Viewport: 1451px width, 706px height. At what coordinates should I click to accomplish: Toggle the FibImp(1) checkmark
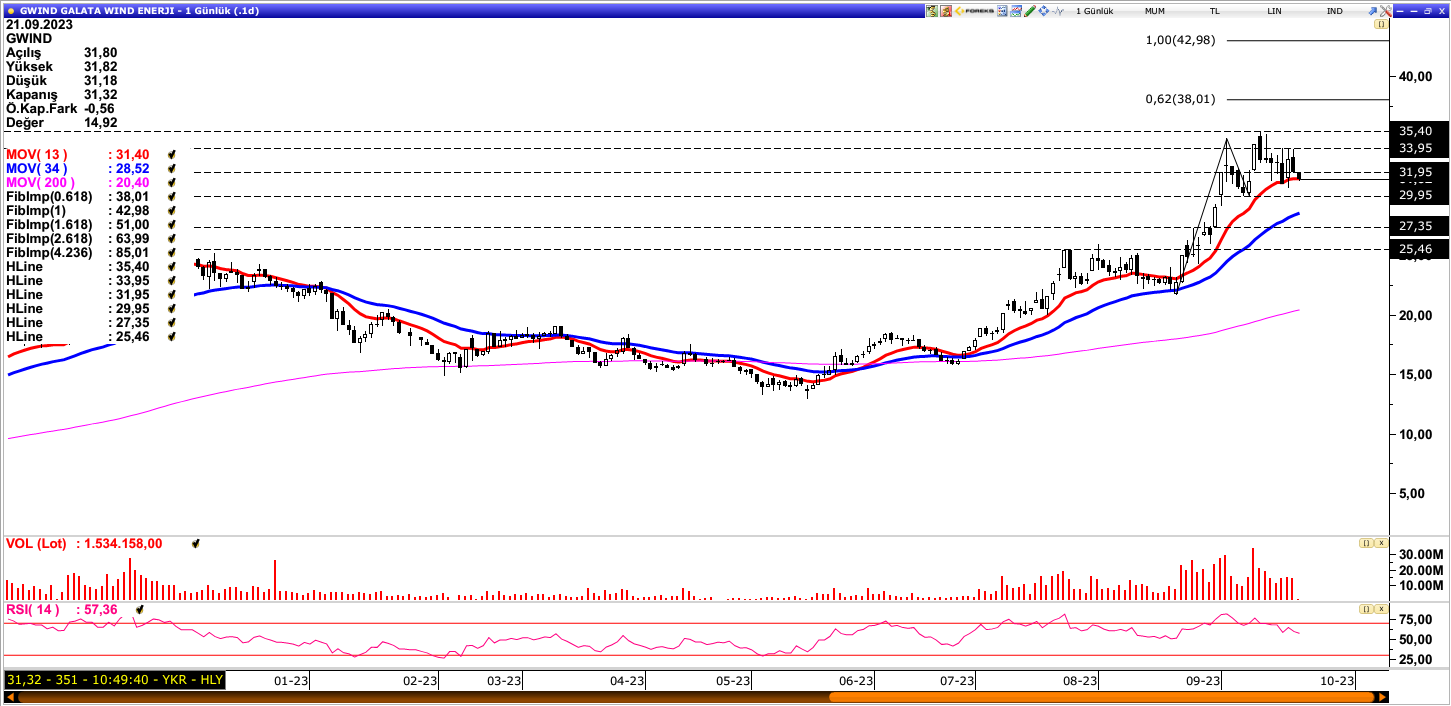(x=172, y=211)
